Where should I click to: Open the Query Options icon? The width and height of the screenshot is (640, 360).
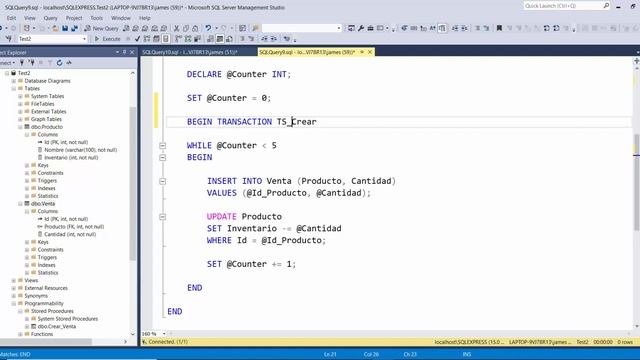pos(156,39)
